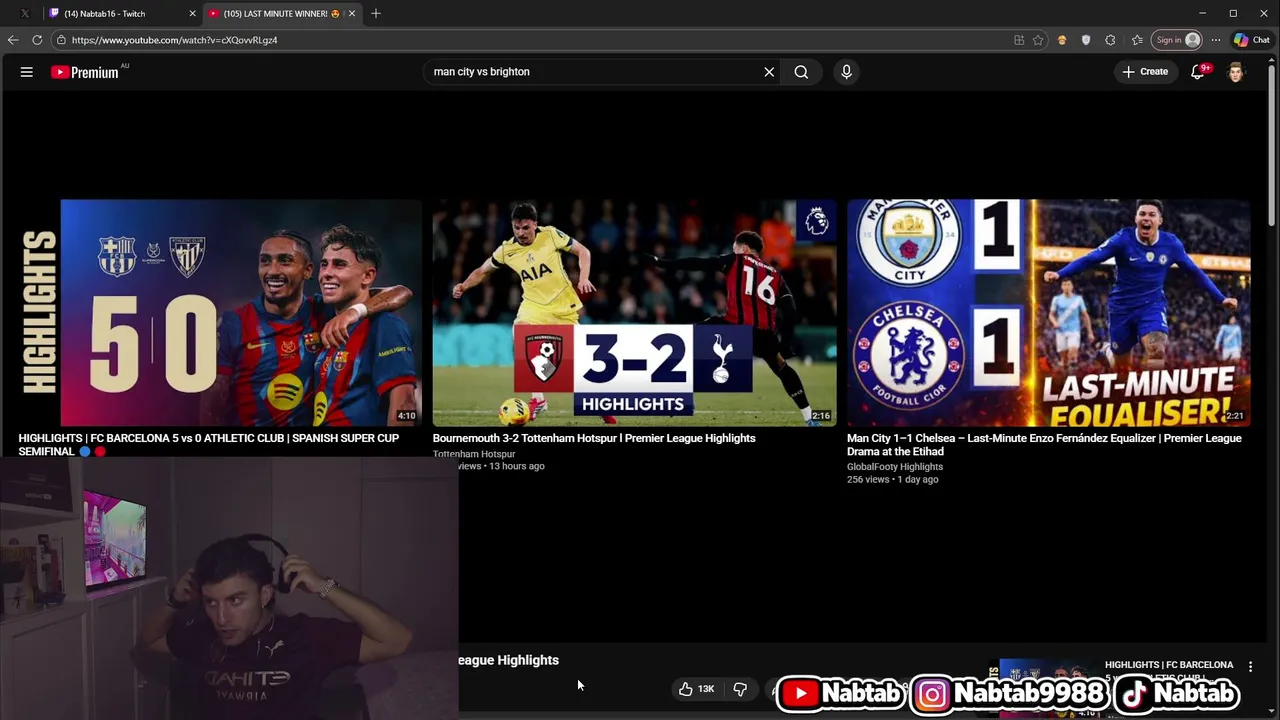Screen dimensions: 1280x720
Task: Open the Bournemouth 3-2 Tottenham thumbnail
Action: 634,313
